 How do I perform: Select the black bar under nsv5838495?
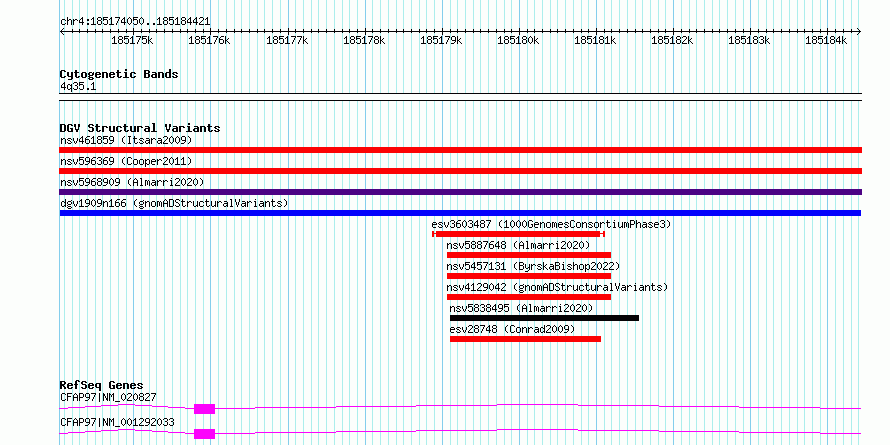click(544, 318)
